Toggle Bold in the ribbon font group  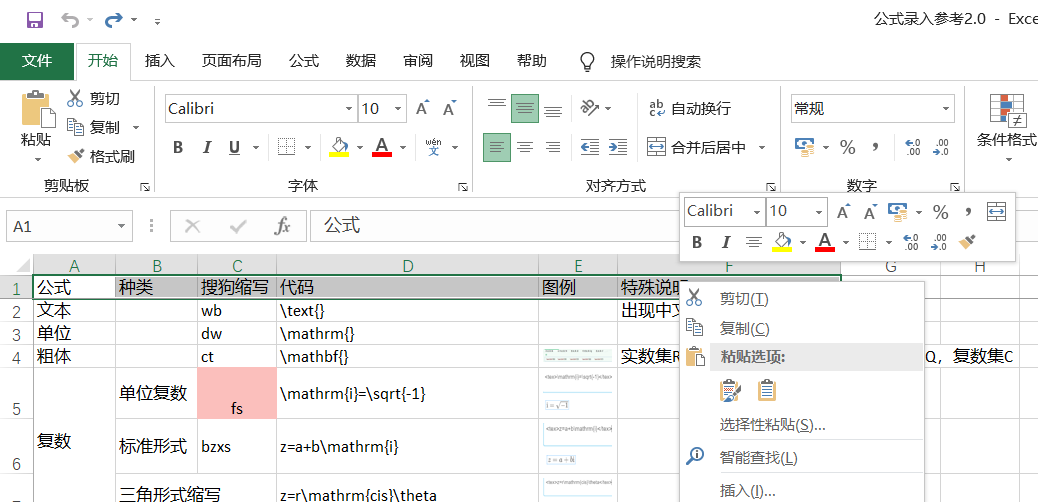[x=178, y=147]
